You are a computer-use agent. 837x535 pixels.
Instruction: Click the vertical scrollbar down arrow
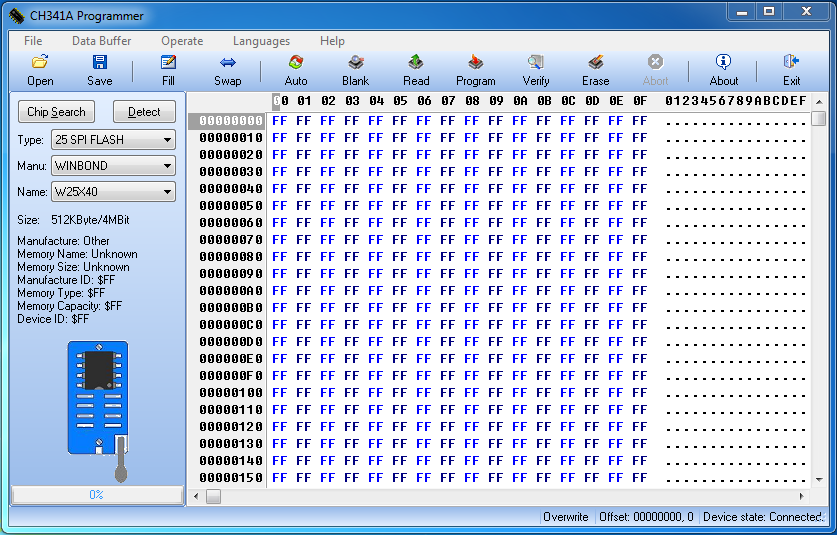pyautogui.click(x=819, y=479)
